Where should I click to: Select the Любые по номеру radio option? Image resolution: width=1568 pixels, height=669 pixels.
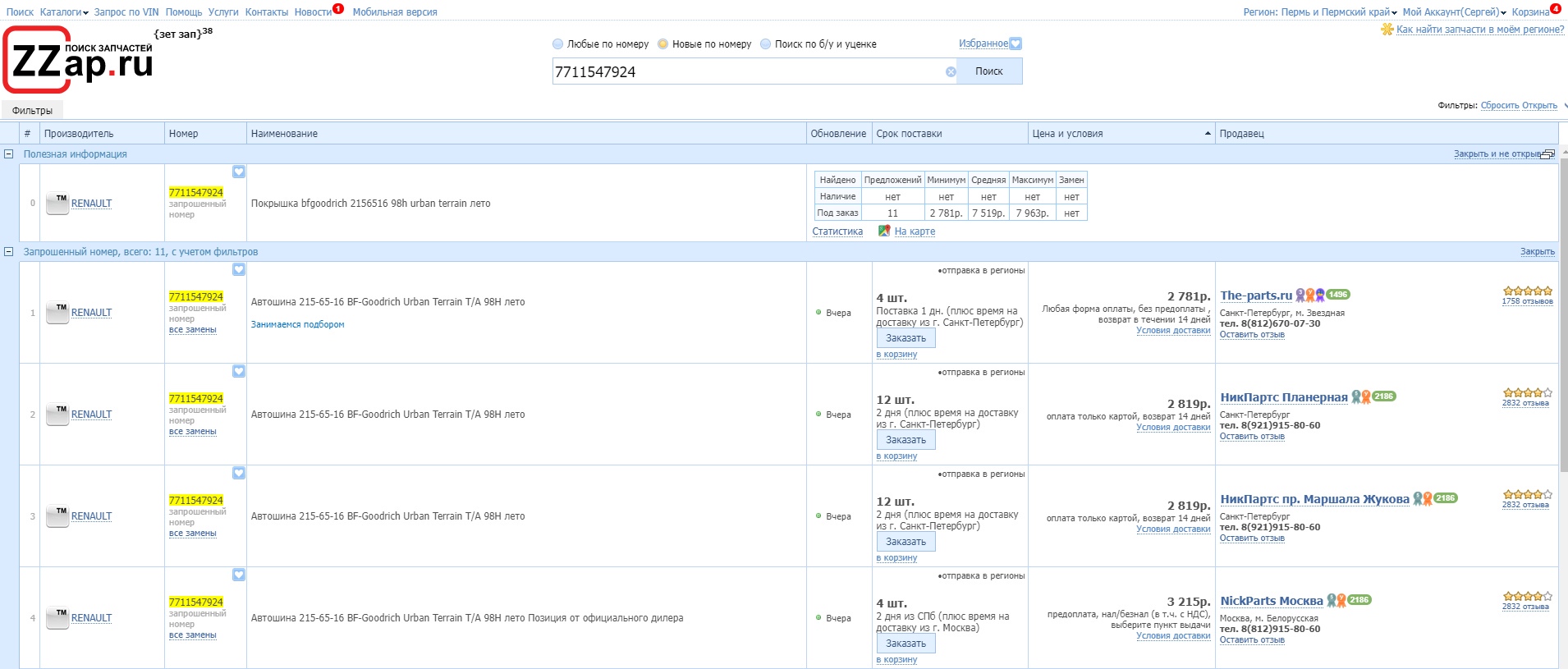(558, 44)
